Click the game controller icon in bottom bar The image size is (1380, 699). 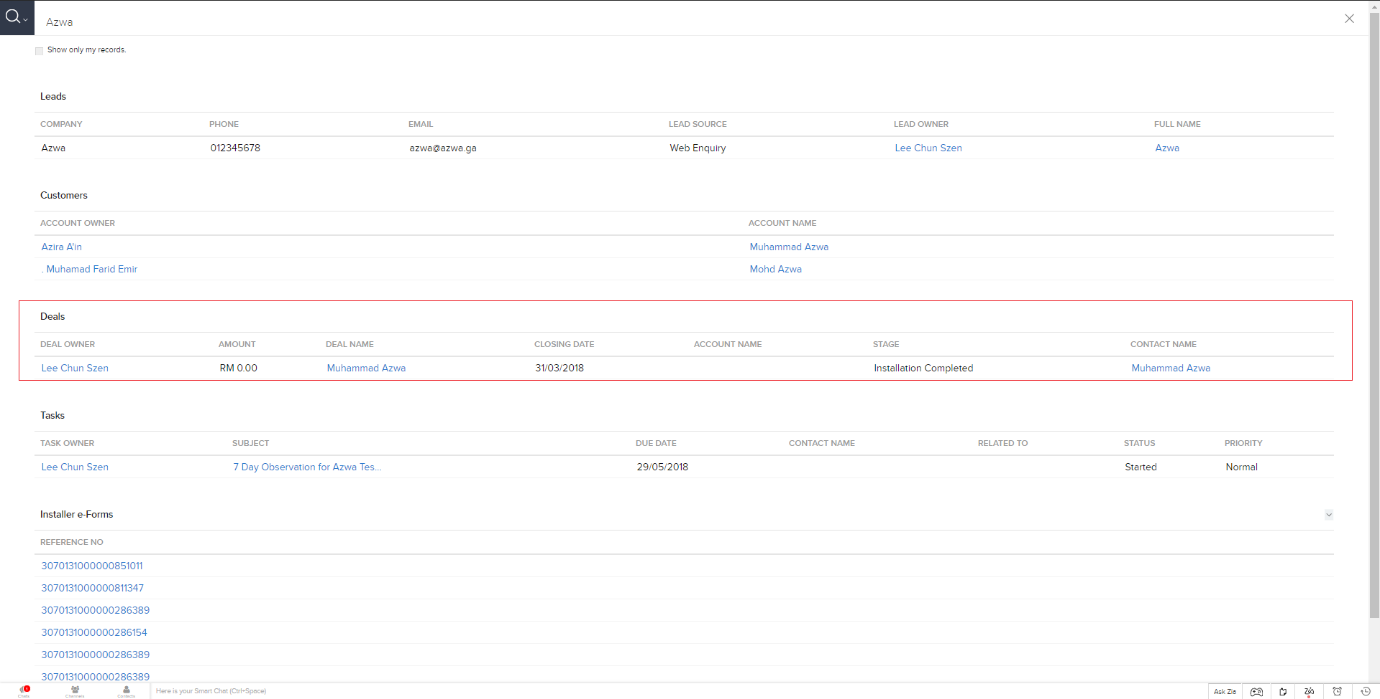1257,691
